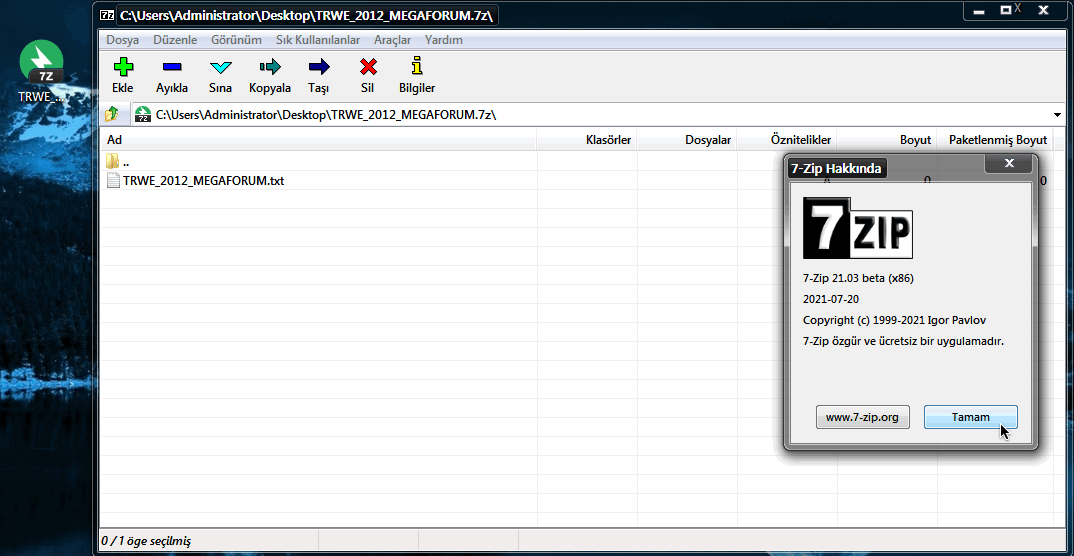Click the date text 2021-07-20
Viewport: 1074px width, 556px height.
(x=831, y=299)
